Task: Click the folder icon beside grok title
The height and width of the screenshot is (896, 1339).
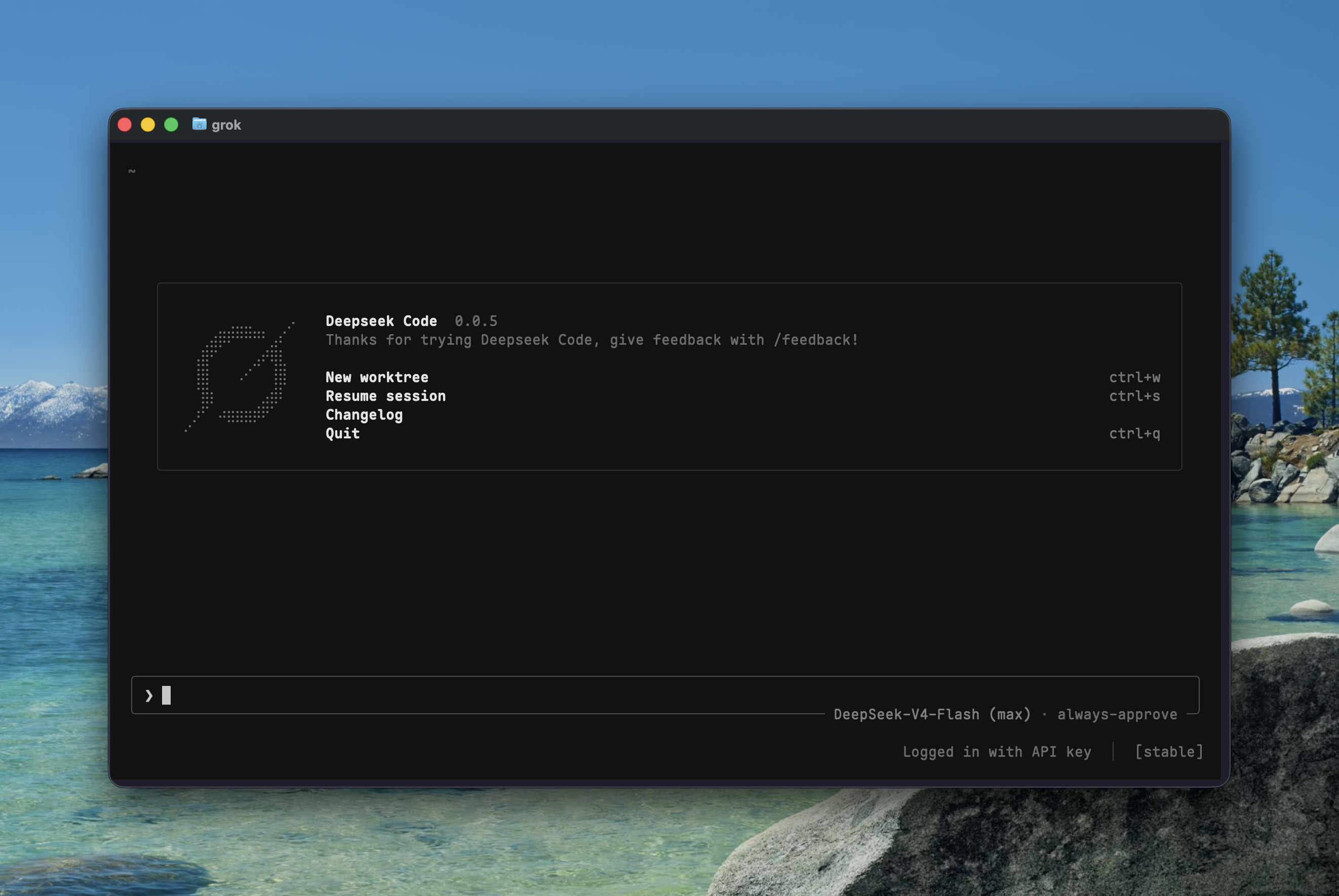Action: click(199, 124)
